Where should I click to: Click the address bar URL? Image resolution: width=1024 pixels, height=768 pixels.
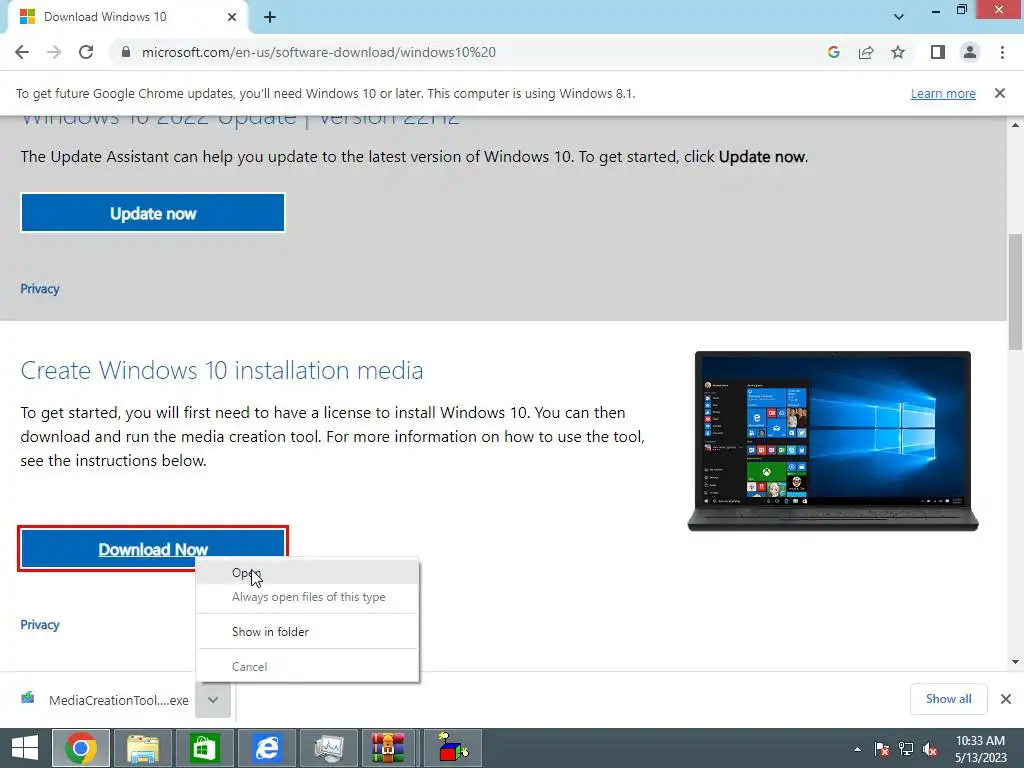click(319, 52)
